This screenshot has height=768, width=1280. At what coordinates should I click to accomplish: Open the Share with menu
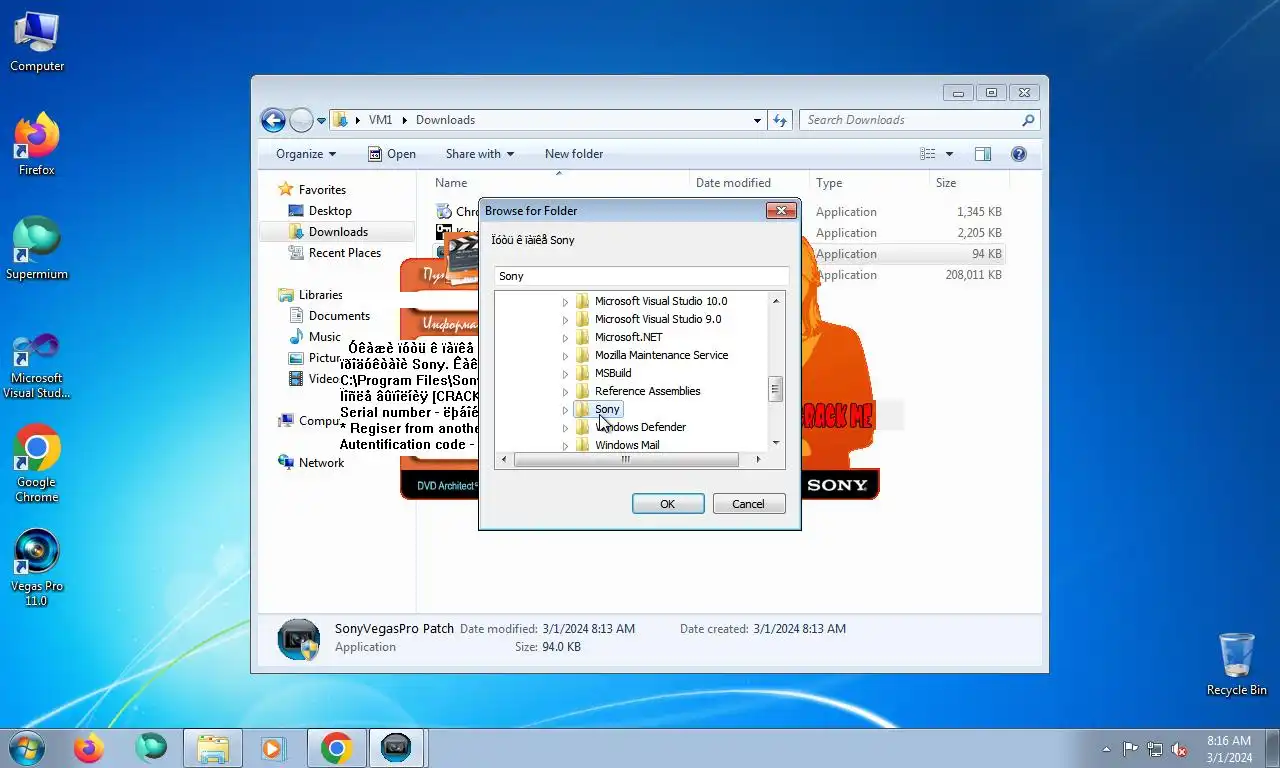pyautogui.click(x=479, y=154)
